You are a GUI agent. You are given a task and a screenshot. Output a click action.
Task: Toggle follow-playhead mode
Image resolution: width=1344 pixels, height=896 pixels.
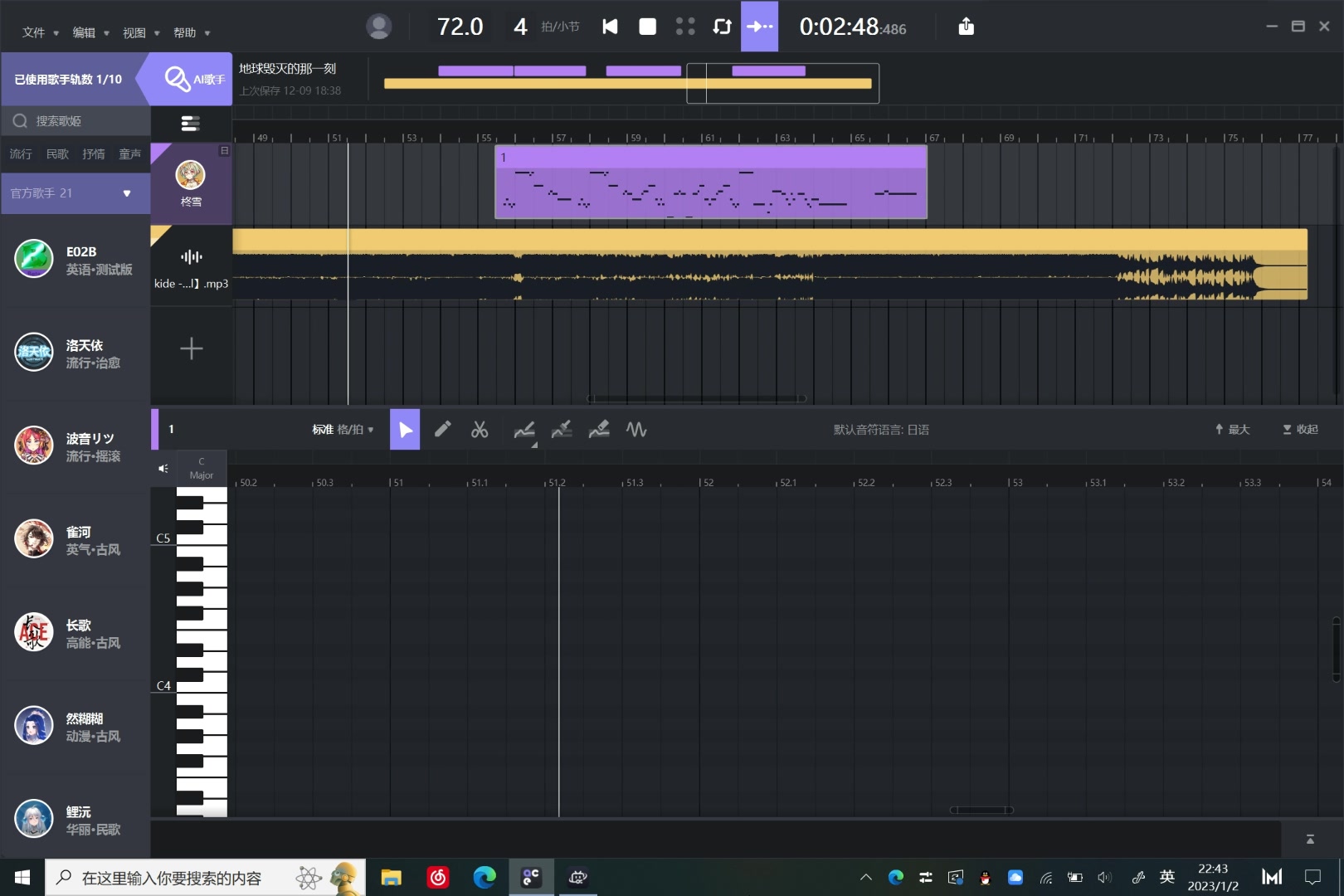pos(758,27)
